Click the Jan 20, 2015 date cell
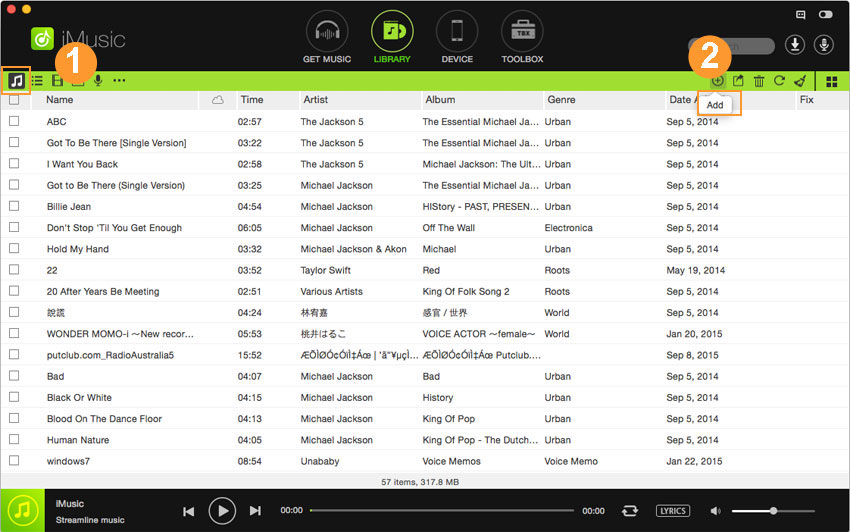 (x=694, y=334)
